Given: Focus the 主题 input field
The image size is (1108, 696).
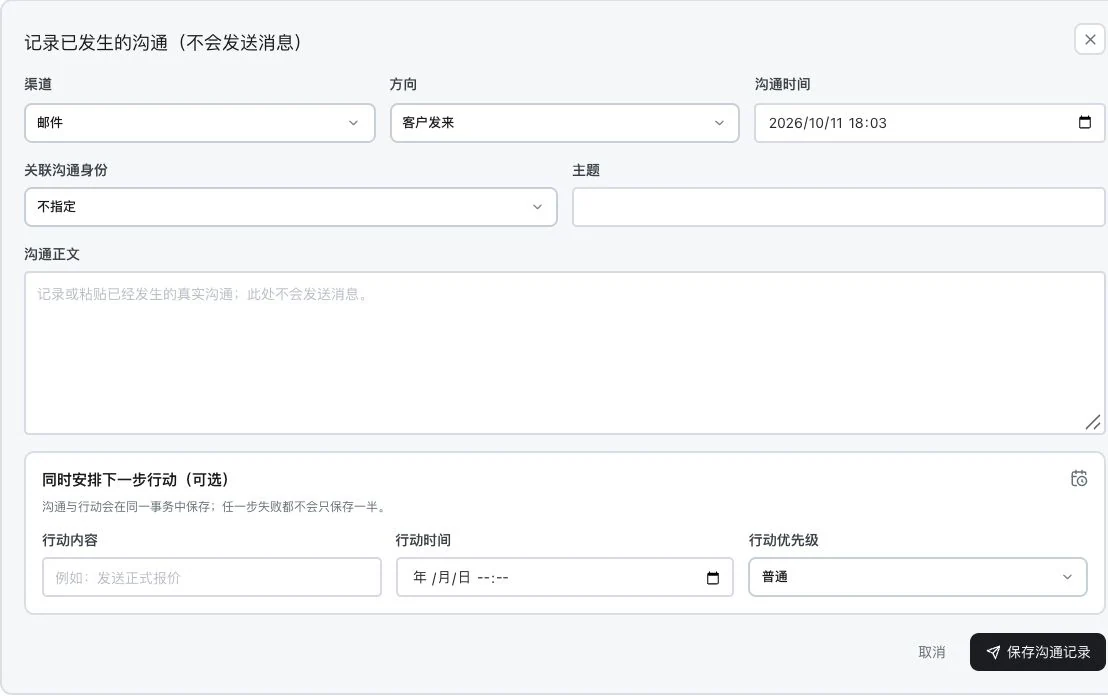Looking at the screenshot, I should click(x=839, y=207).
